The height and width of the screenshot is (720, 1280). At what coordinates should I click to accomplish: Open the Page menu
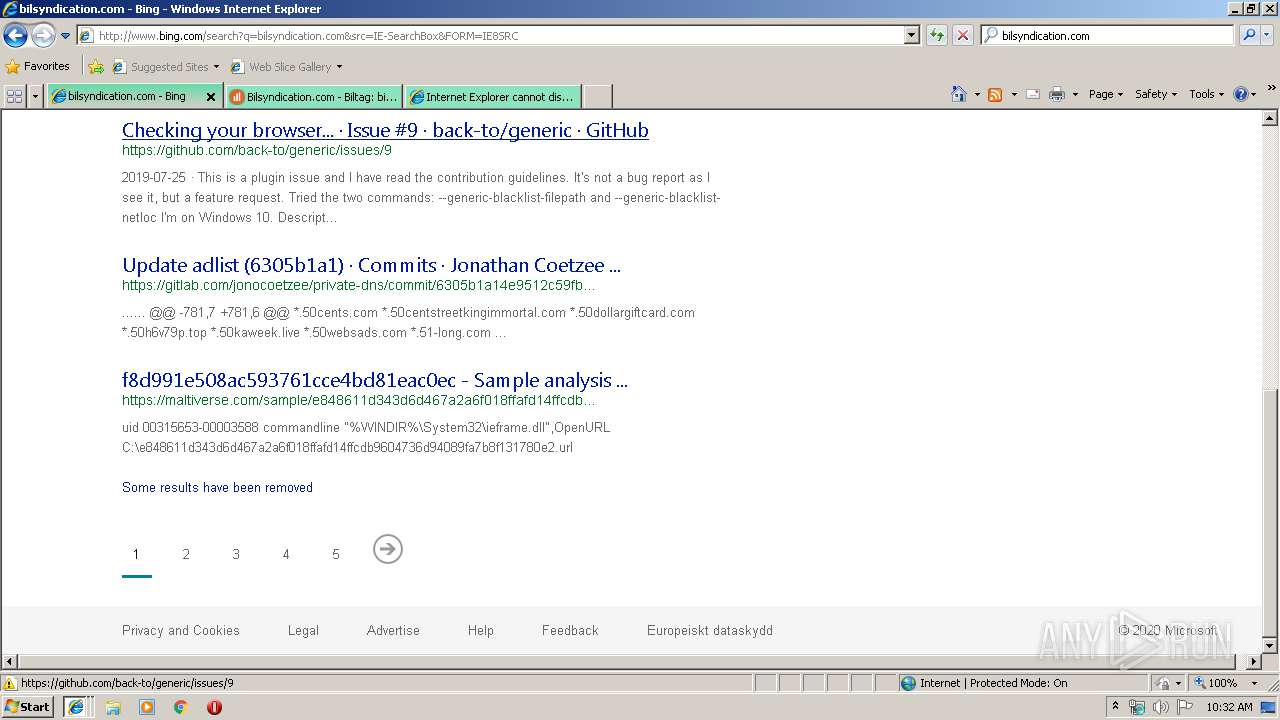click(x=1105, y=94)
